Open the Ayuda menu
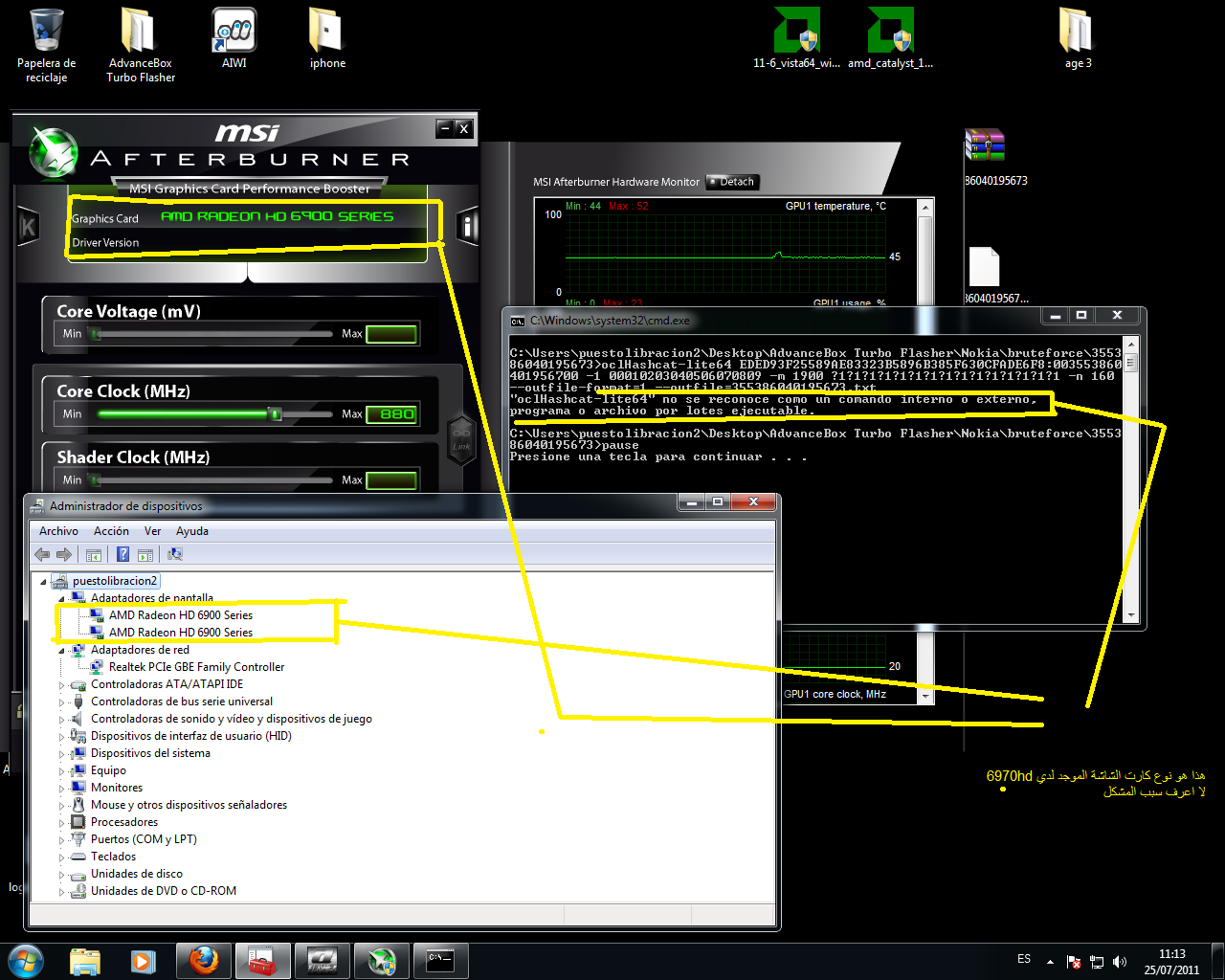The width and height of the screenshot is (1225, 980). (192, 531)
